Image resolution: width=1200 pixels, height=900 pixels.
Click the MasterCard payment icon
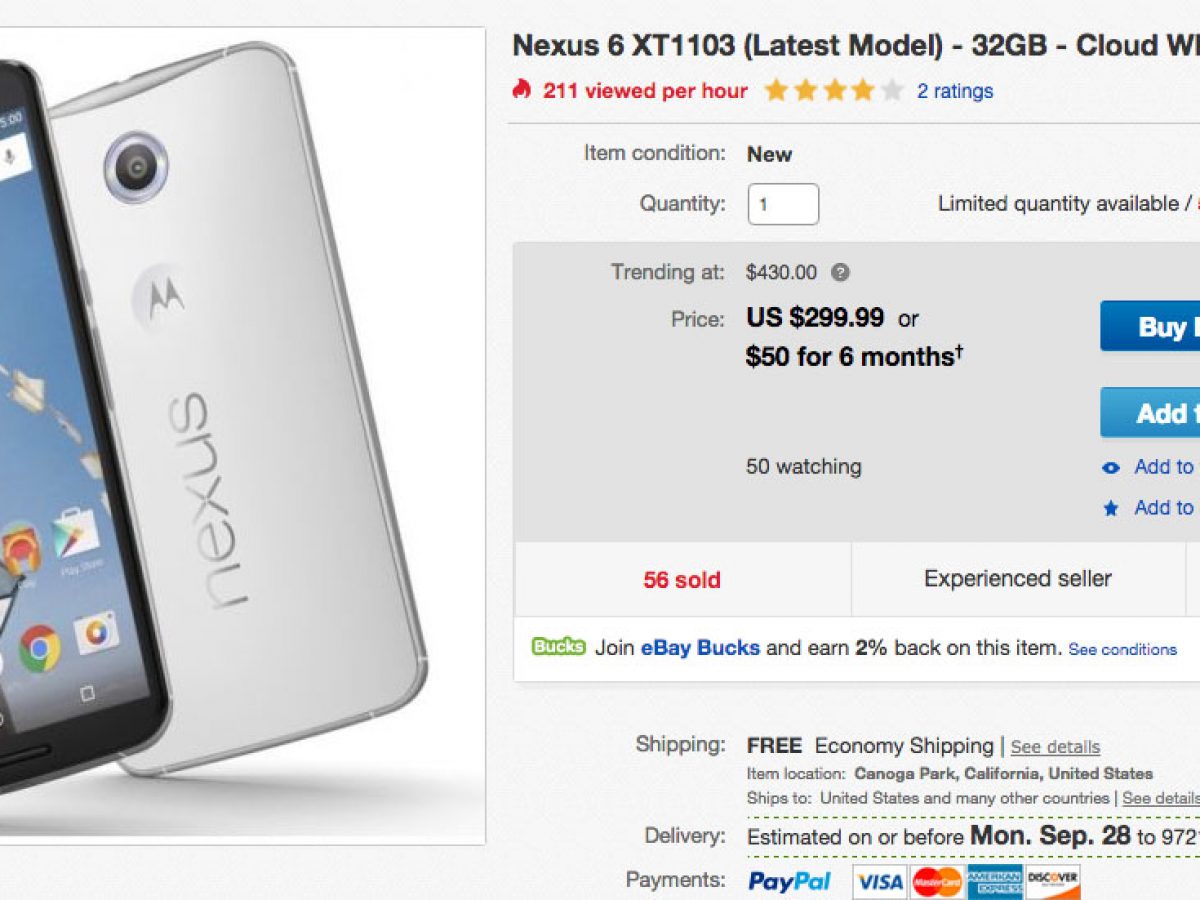click(x=936, y=882)
